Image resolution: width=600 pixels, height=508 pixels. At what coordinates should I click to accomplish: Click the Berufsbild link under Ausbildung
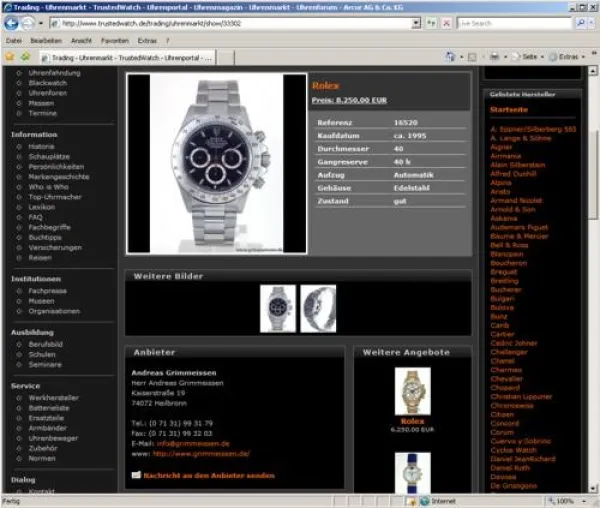46,344
